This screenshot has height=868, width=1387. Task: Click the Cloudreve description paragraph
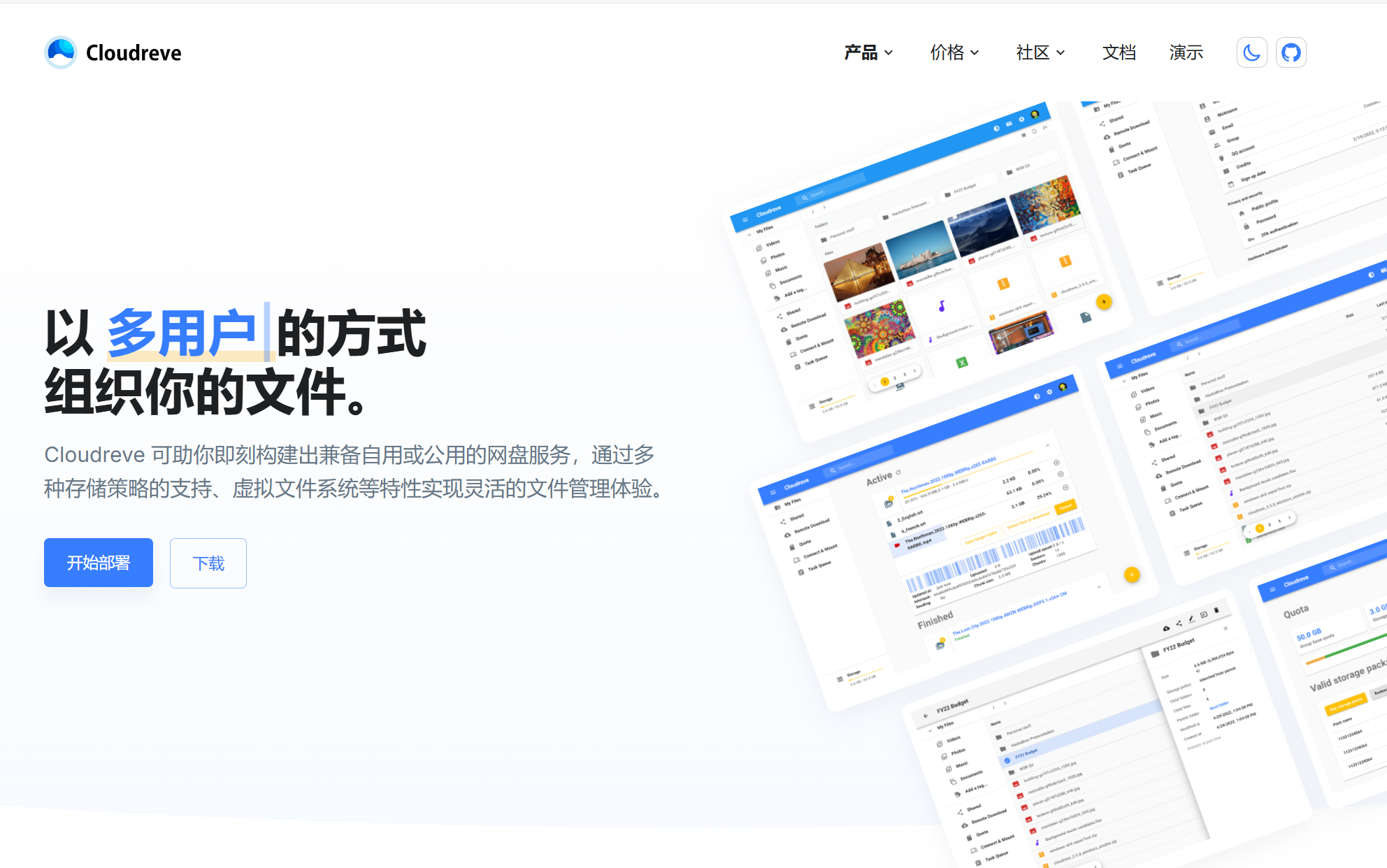353,472
